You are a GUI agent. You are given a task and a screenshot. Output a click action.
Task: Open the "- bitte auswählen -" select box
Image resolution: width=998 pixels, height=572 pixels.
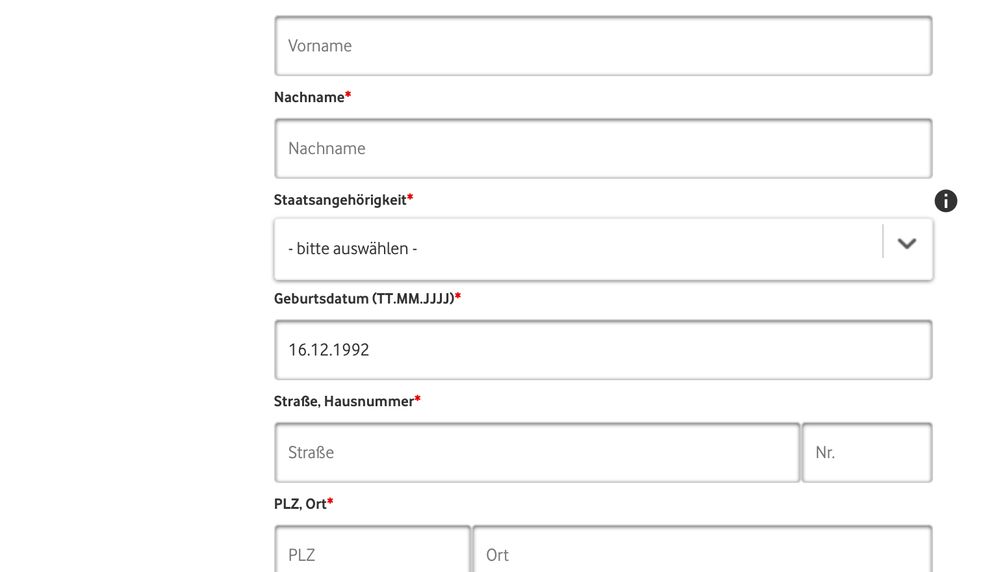(580, 249)
